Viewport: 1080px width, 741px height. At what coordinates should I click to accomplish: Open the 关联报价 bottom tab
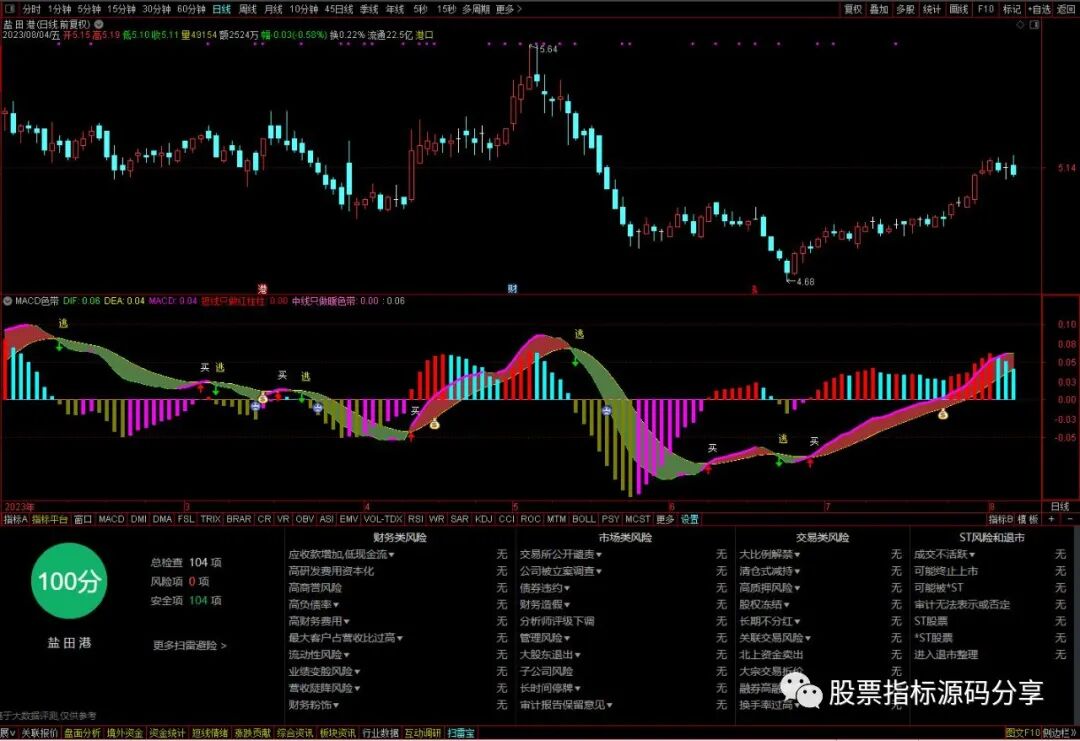(39, 733)
